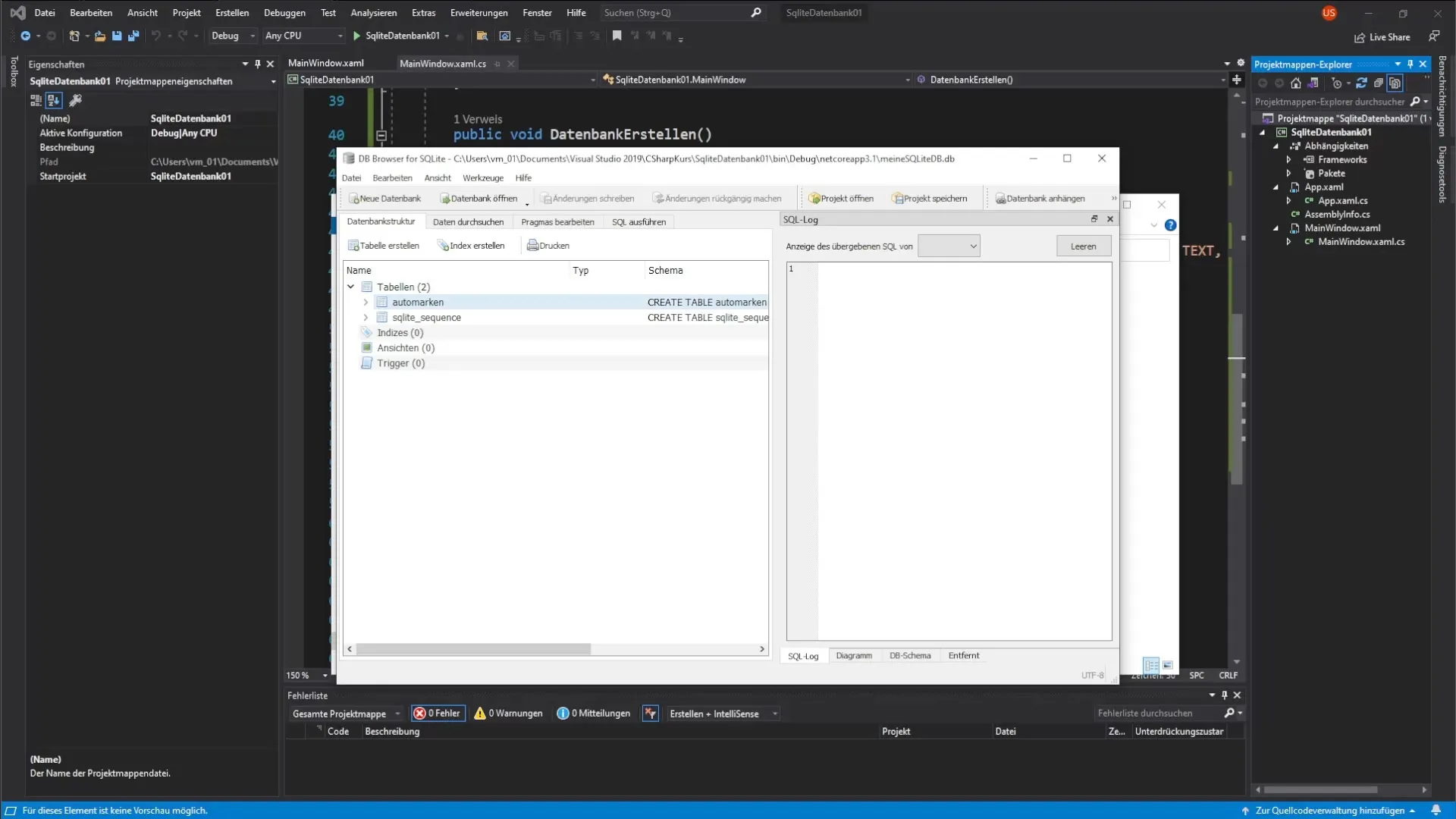This screenshot has height=819, width=1456.
Task: Click Home icon in Projektmappen-Explorer
Action: (1296, 83)
